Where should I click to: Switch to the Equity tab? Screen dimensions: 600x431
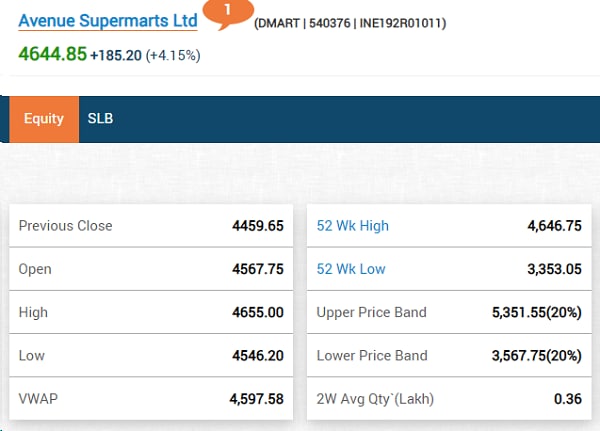44,119
